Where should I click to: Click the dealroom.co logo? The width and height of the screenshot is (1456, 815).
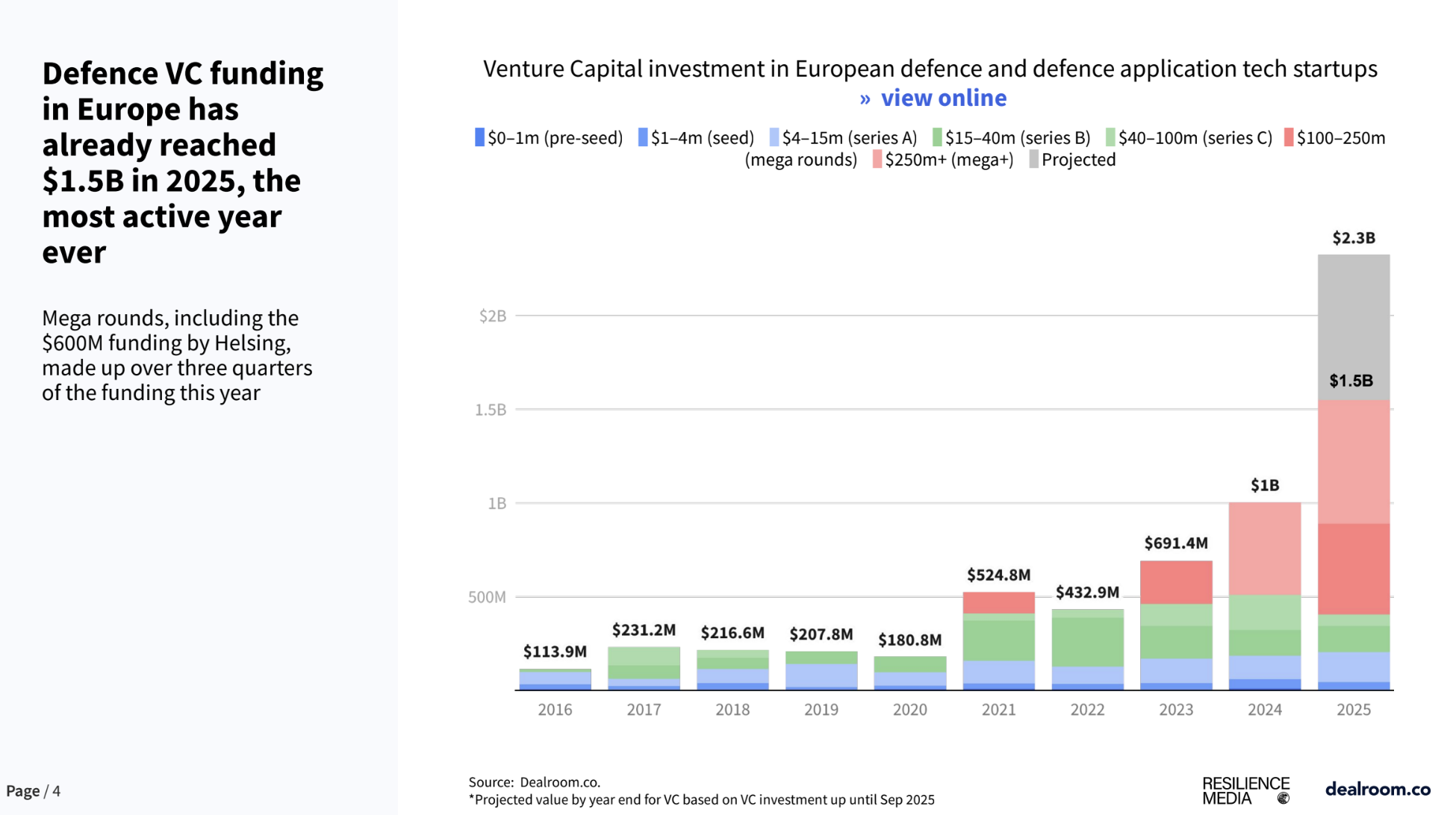[x=1378, y=790]
